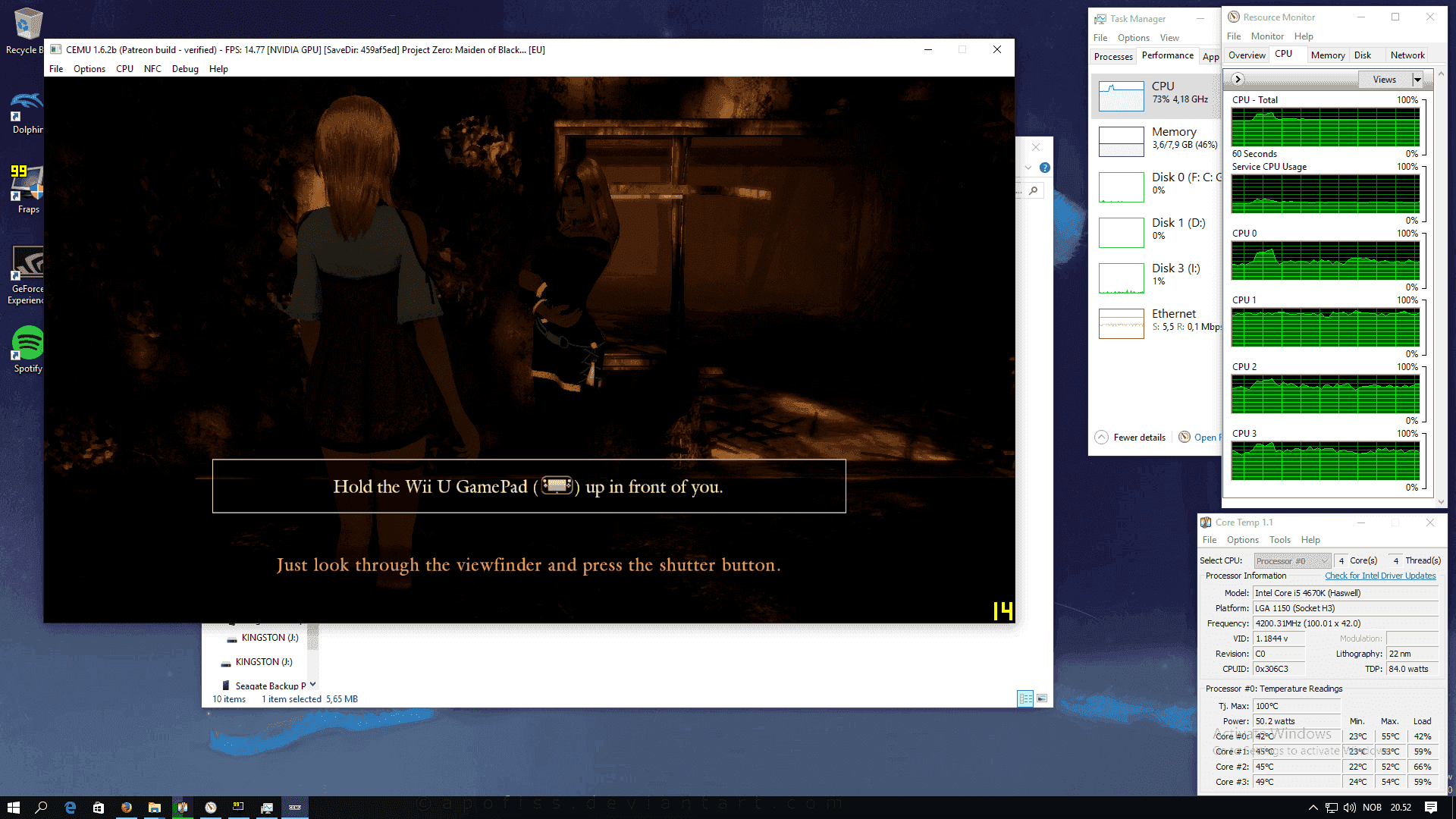Open the CEMU File menu
The height and width of the screenshot is (819, 1456).
coord(56,69)
